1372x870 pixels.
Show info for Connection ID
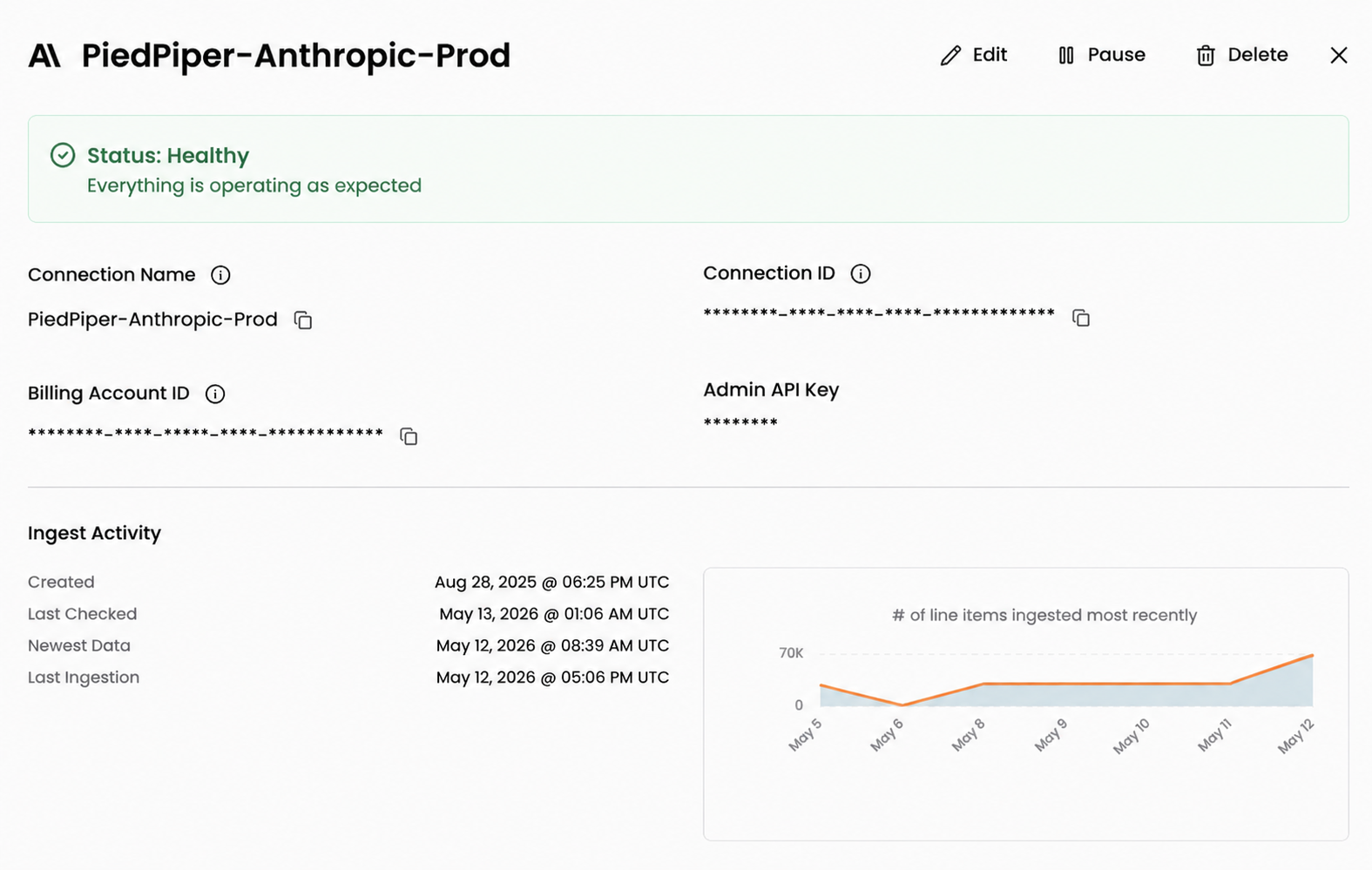[861, 273]
